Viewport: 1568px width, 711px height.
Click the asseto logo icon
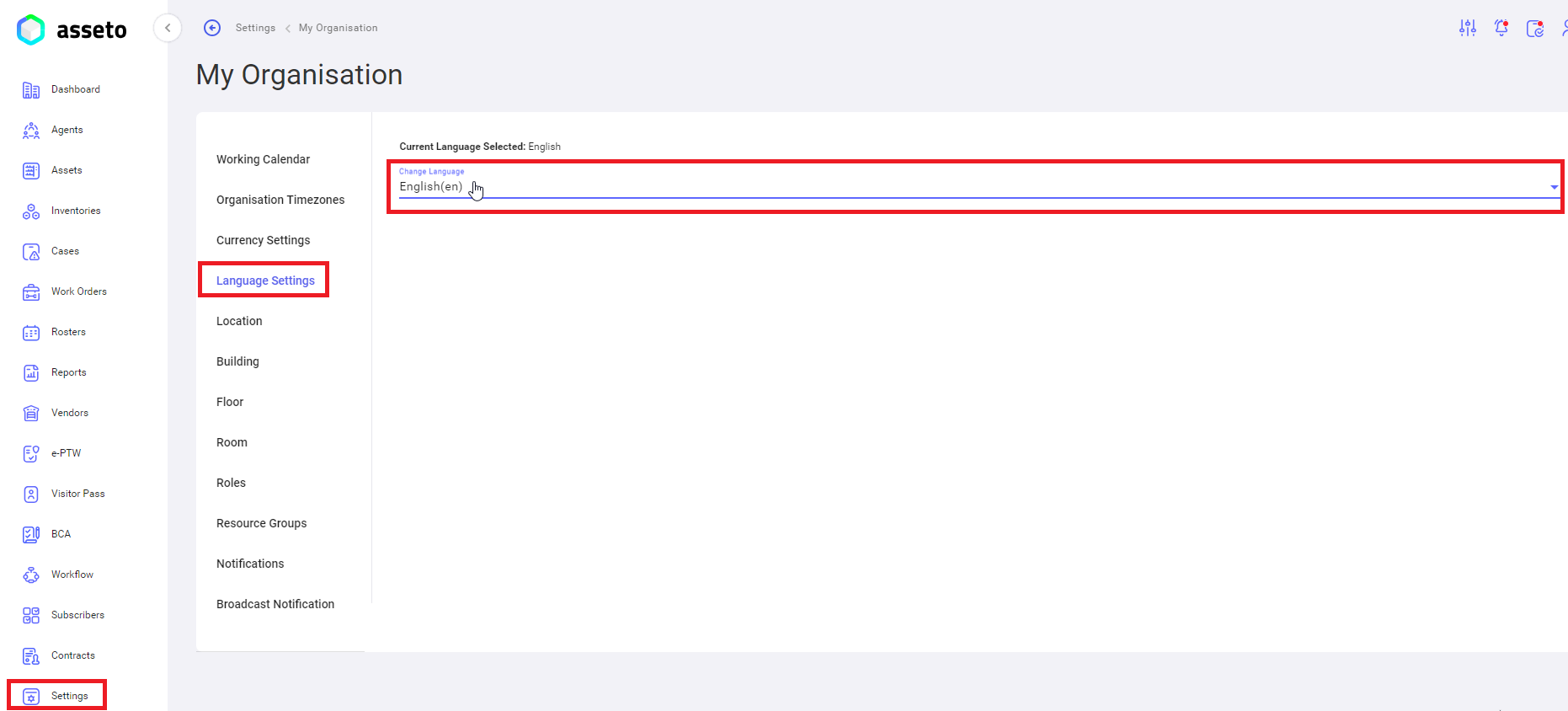[x=31, y=29]
